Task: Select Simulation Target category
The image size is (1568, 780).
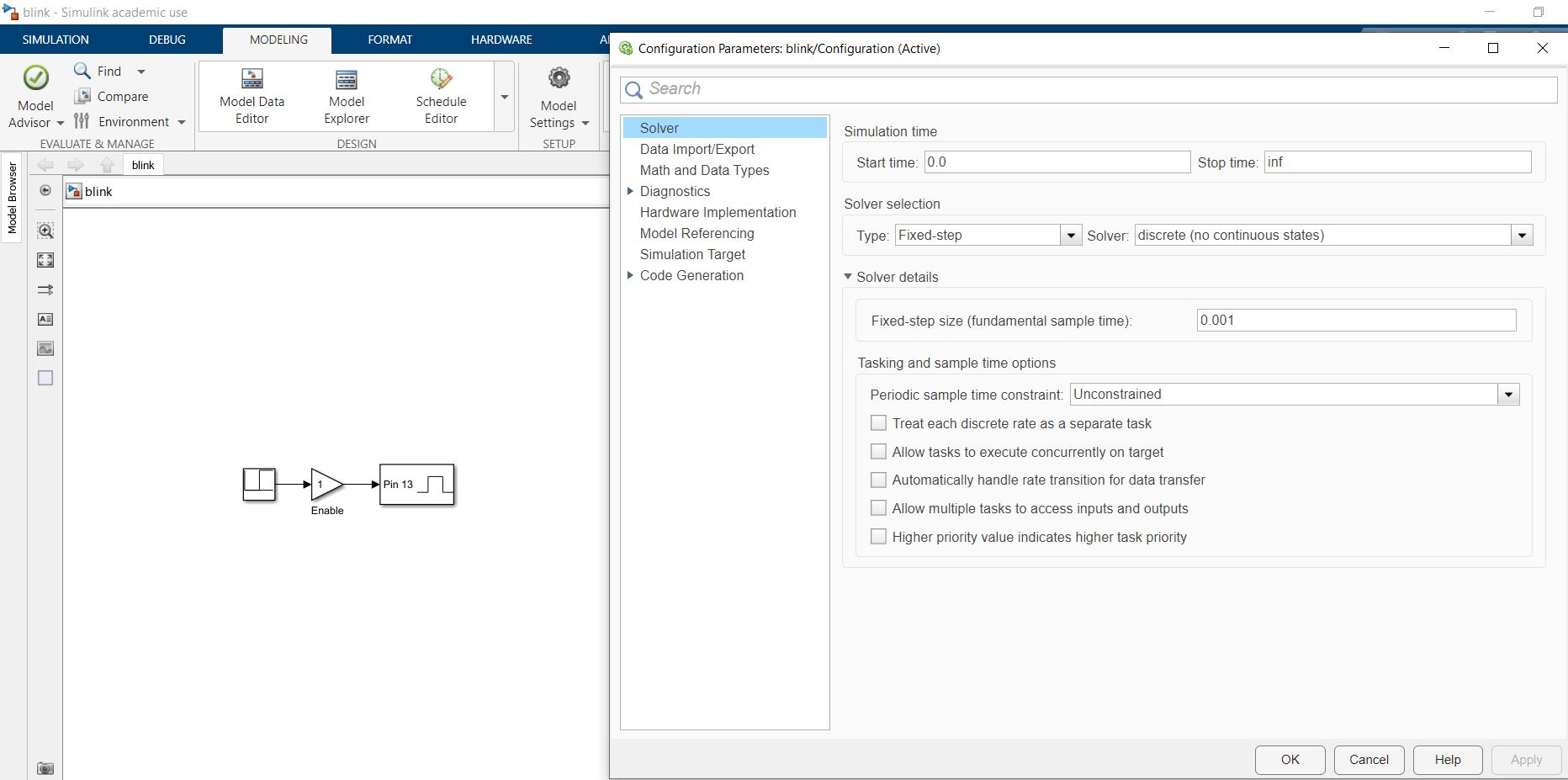Action: (x=693, y=254)
